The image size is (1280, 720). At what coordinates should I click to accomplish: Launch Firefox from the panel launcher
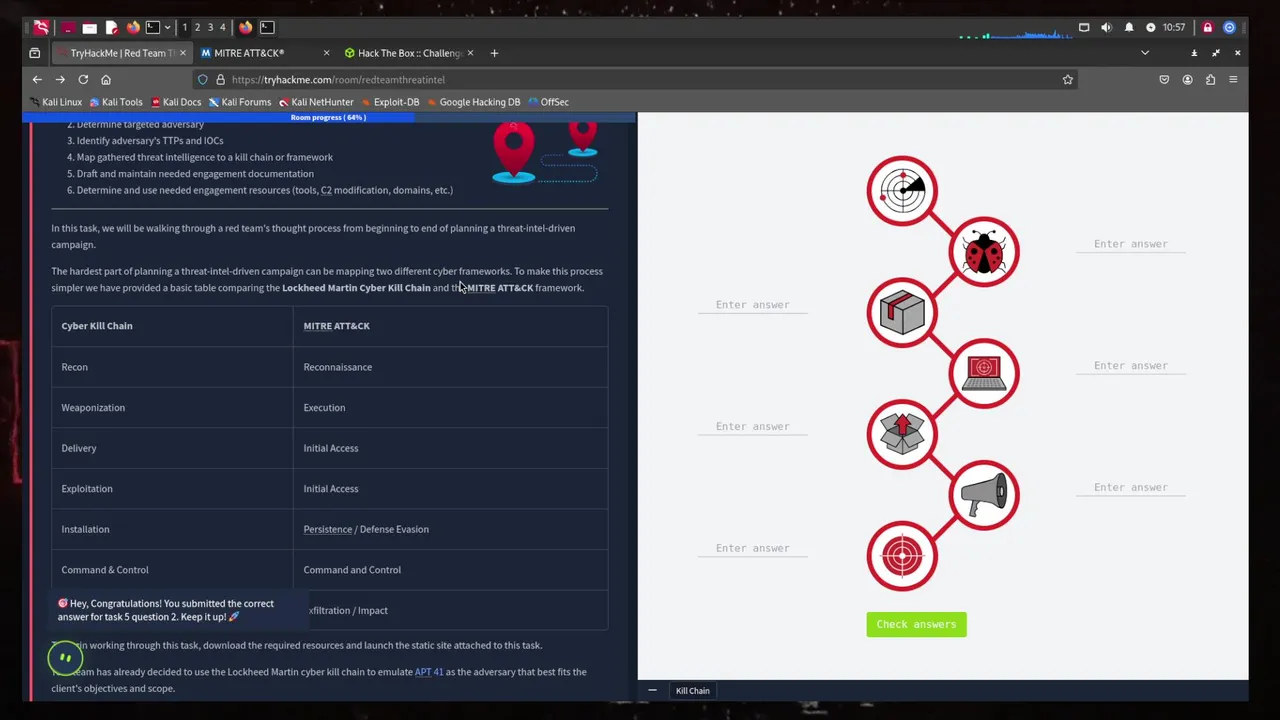tap(133, 27)
